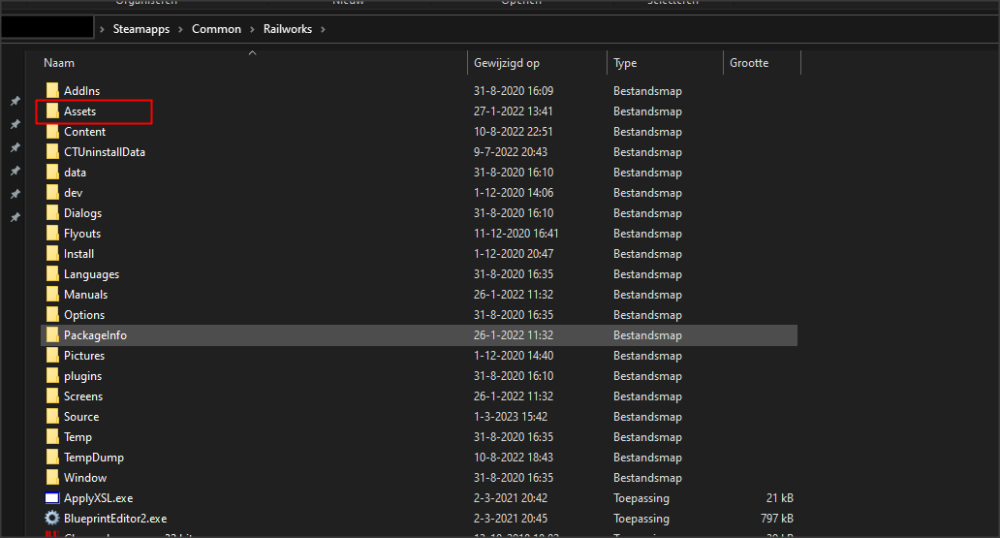1000x538 pixels.
Task: Click the 797 kB size of BlueprintEditor2.exe
Action: (x=777, y=519)
